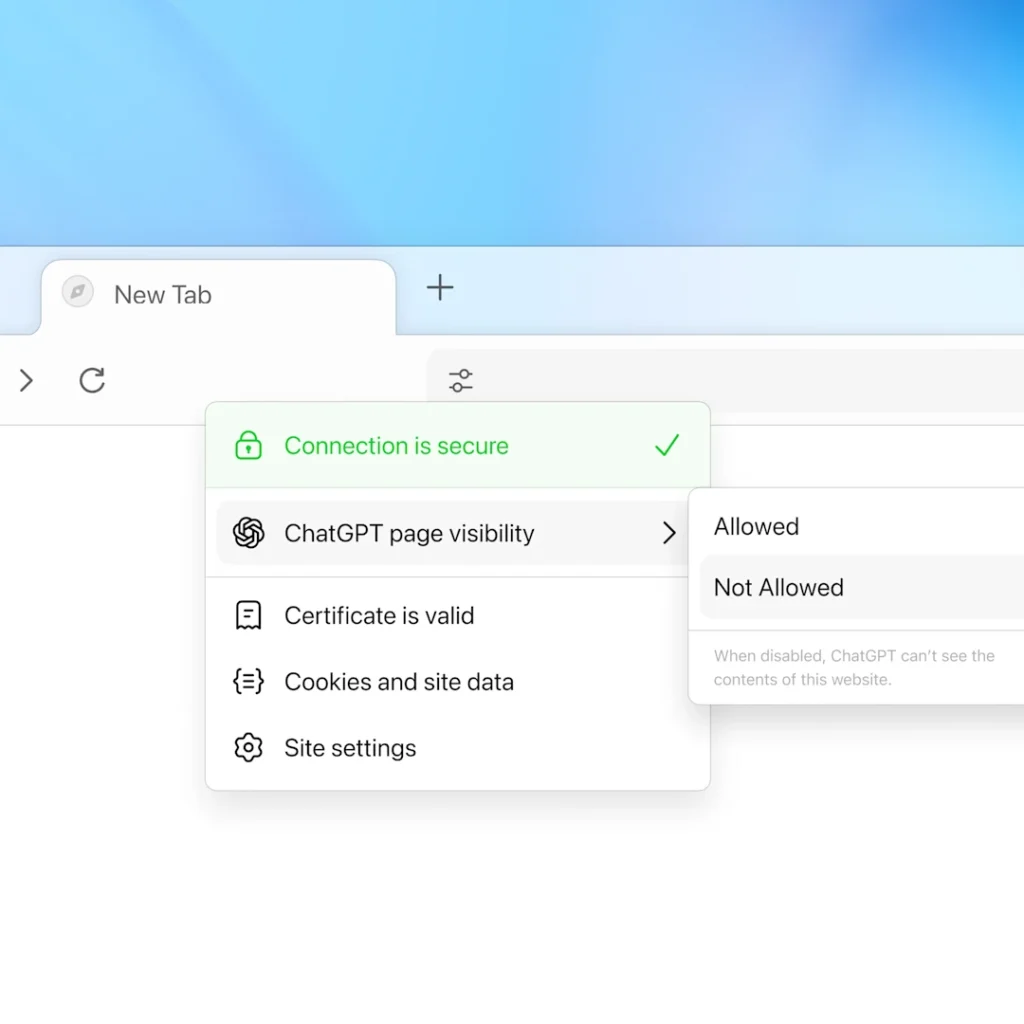Open Connection is secure details
The width and height of the screenshot is (1024, 1024).
click(457, 445)
